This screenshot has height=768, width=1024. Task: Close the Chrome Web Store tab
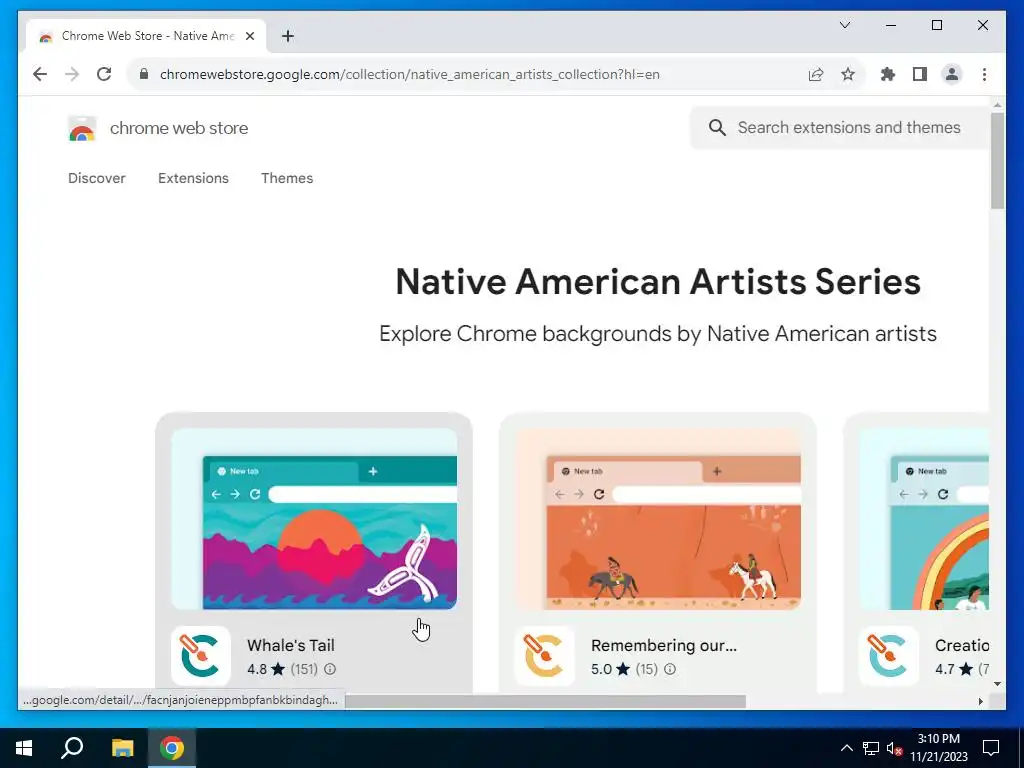(x=249, y=36)
